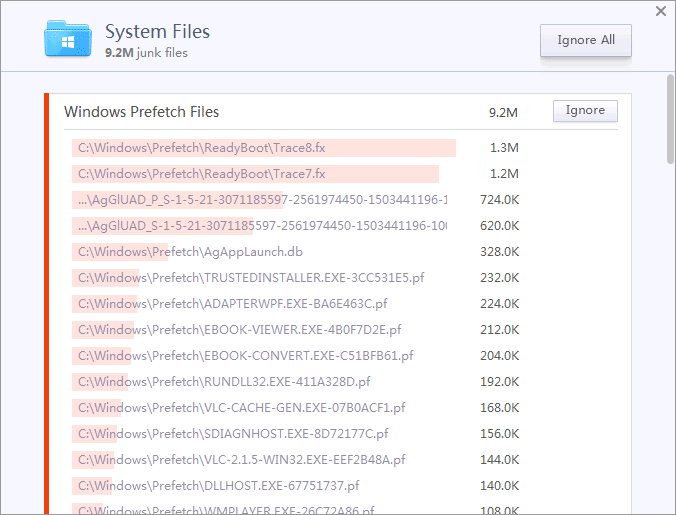
Task: Click the 144.0K size value
Action: point(499,460)
